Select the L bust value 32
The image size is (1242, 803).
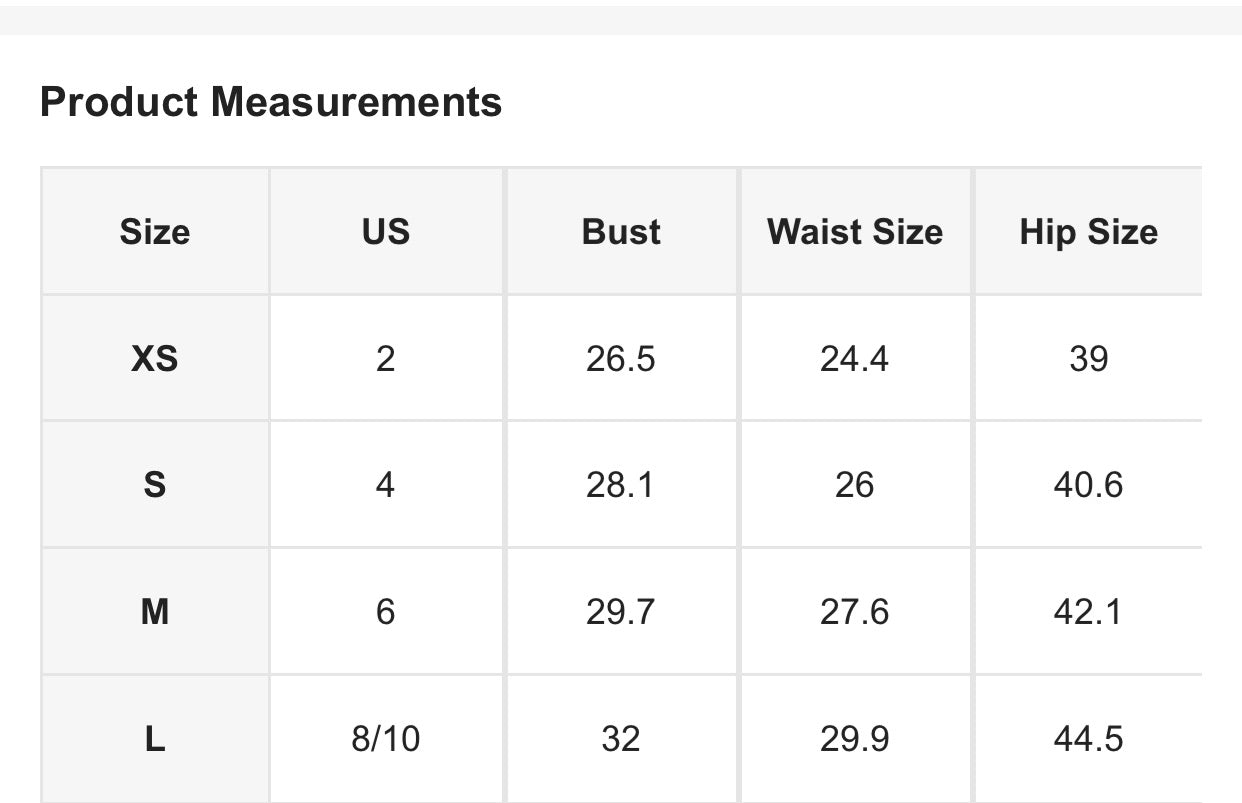621,739
